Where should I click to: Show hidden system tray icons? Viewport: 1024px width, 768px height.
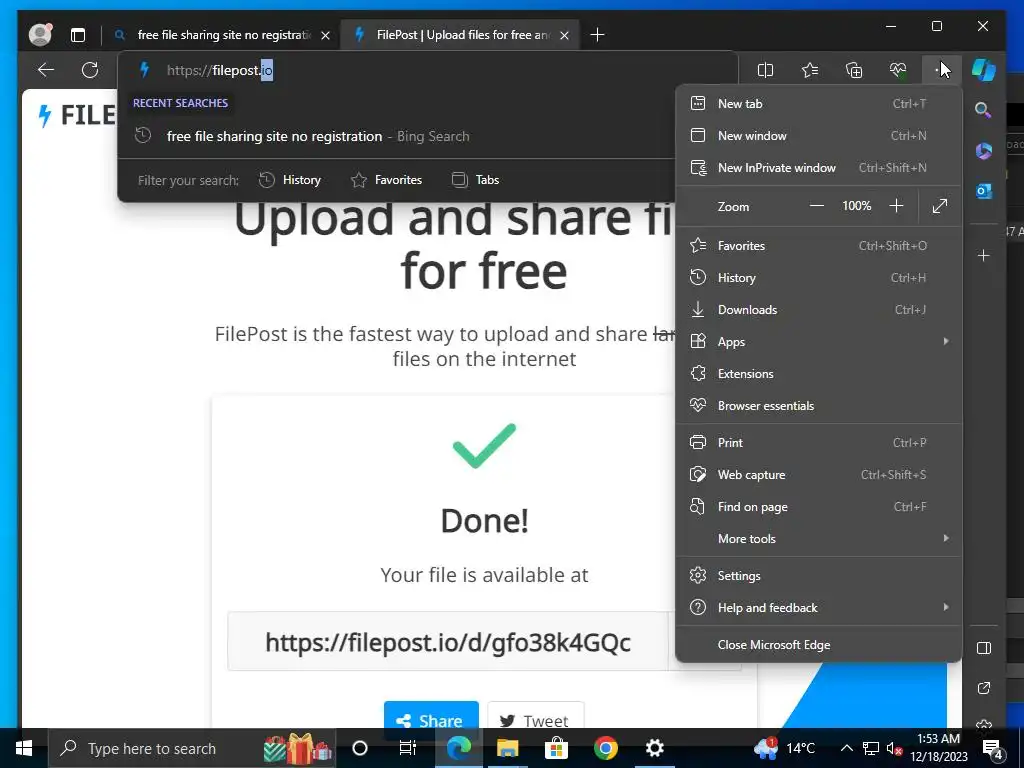(x=846, y=748)
